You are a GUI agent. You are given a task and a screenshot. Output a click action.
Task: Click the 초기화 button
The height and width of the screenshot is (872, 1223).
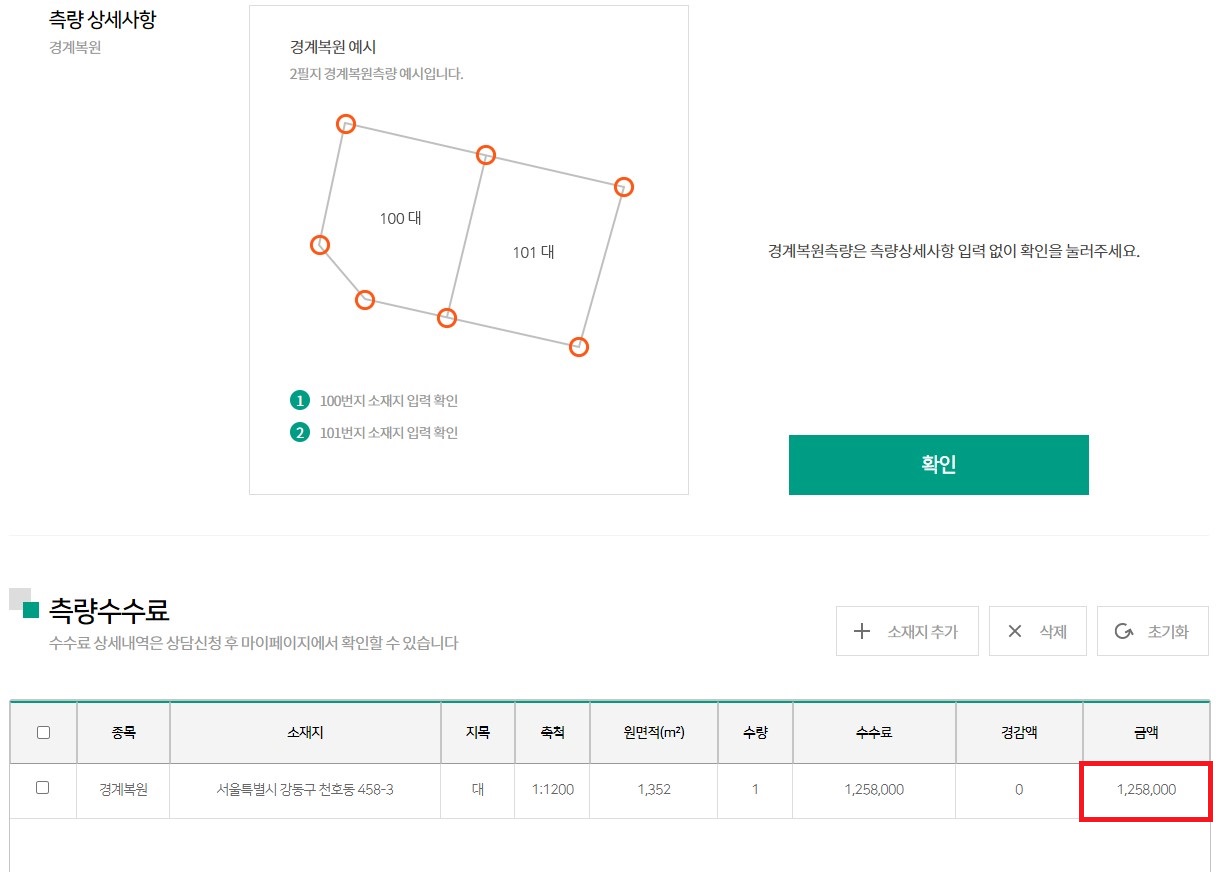pos(1153,630)
